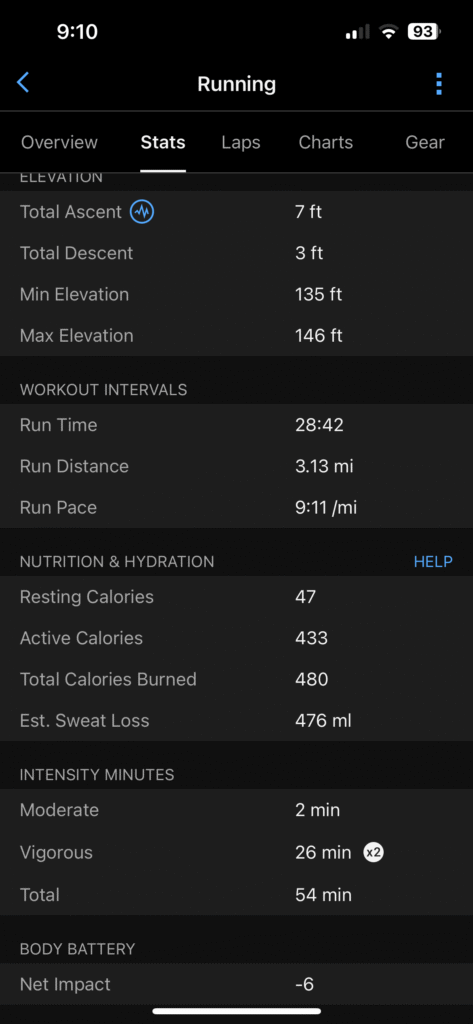Tap the Running title in header

point(236,84)
